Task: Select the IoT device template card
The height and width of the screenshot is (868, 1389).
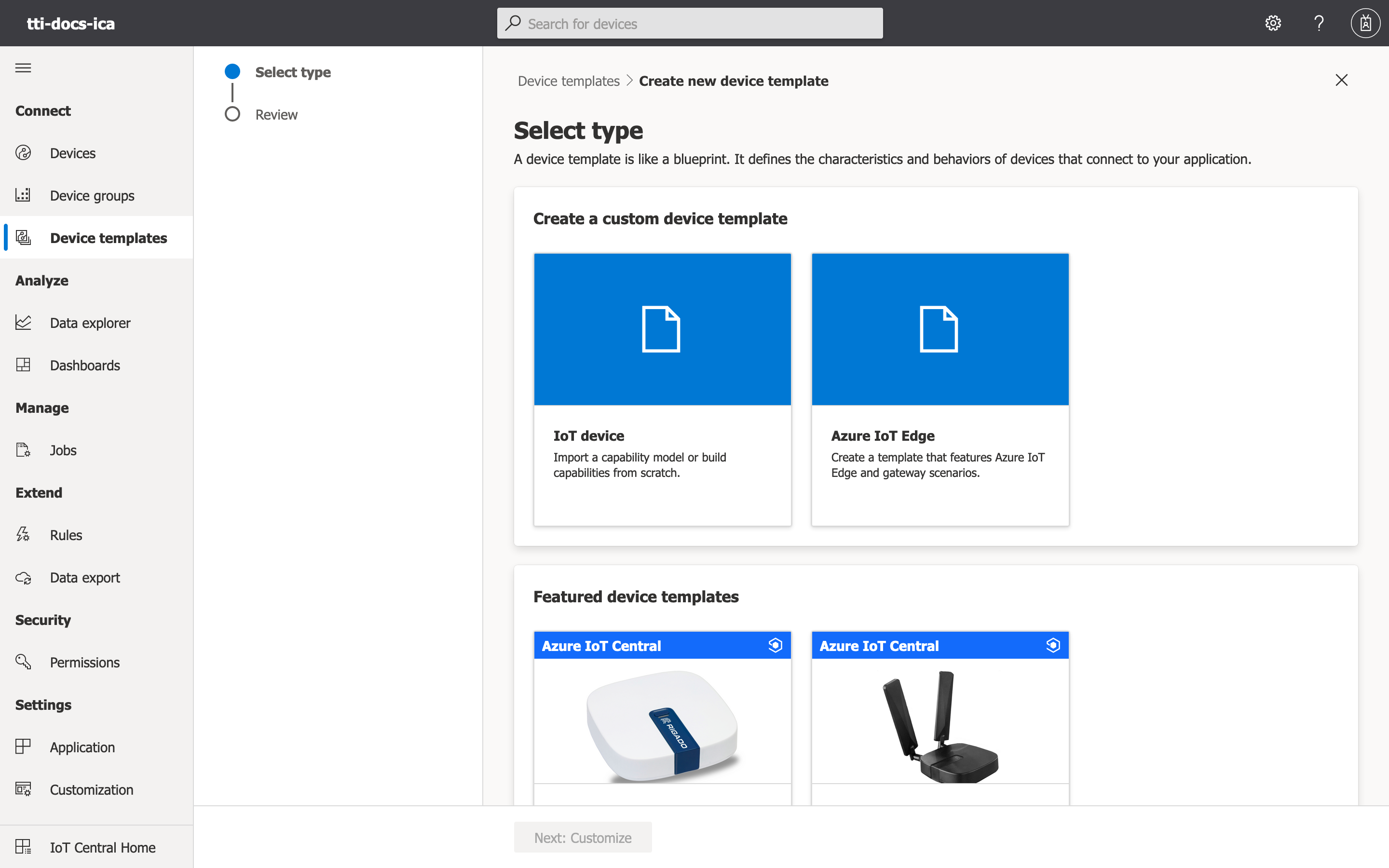Action: 661,388
